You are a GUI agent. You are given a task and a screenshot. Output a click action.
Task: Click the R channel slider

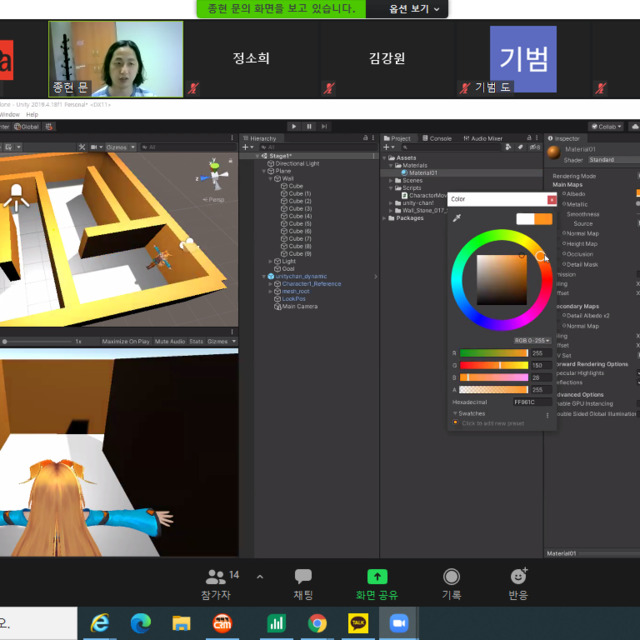494,353
